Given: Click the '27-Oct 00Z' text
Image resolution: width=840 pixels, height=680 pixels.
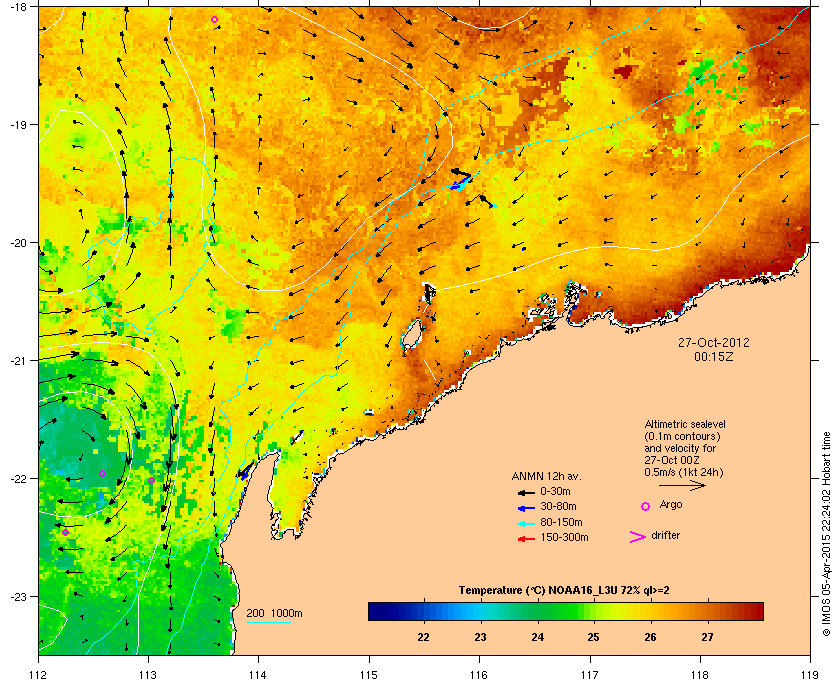Looking at the screenshot, I should [x=672, y=460].
